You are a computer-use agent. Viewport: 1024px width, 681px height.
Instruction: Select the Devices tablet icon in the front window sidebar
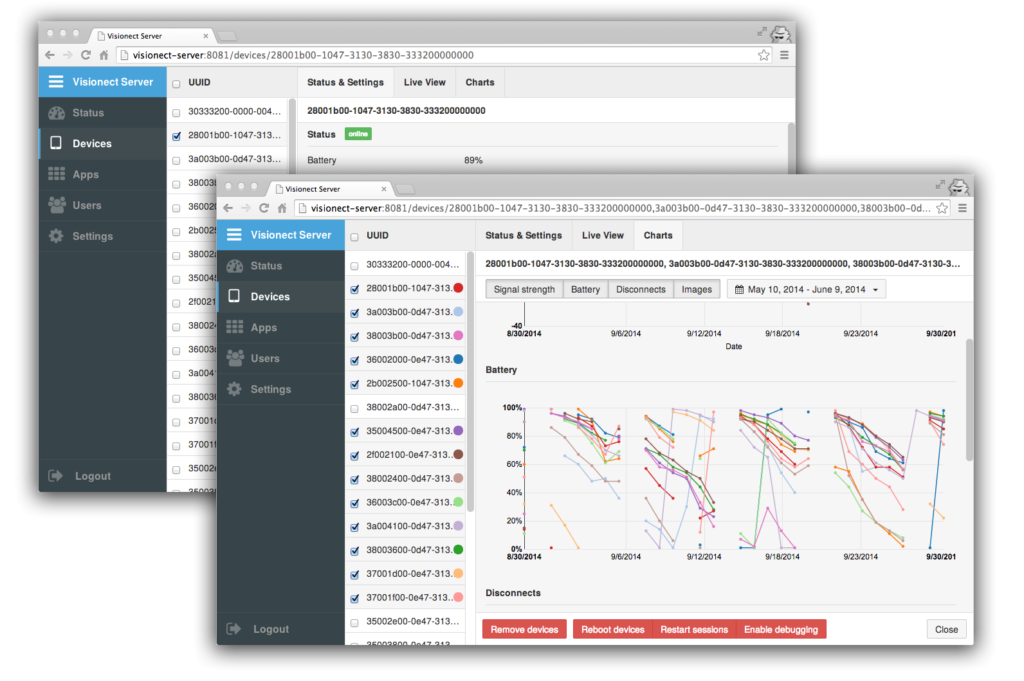234,296
